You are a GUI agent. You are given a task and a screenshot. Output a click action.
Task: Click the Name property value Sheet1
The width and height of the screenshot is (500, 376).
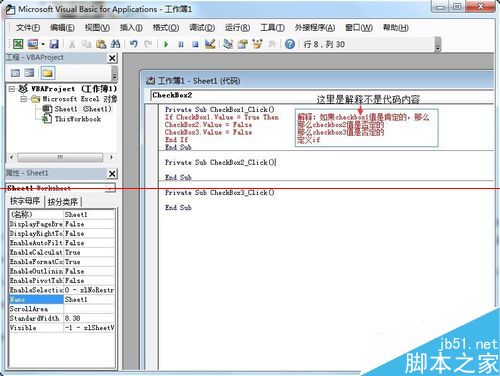click(x=89, y=299)
